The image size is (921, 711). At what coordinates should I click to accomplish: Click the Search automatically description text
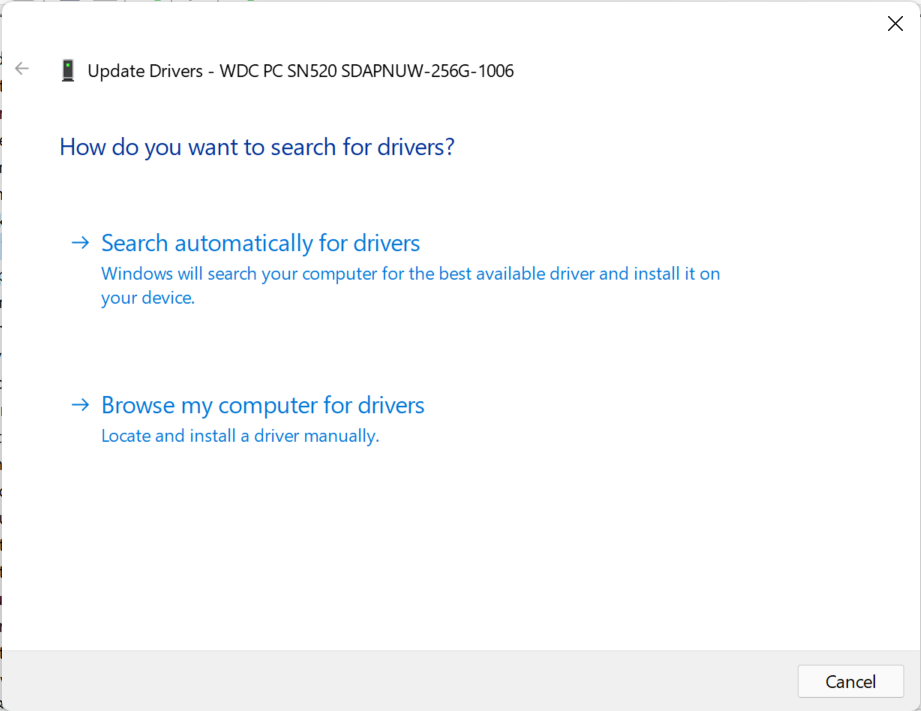point(410,285)
